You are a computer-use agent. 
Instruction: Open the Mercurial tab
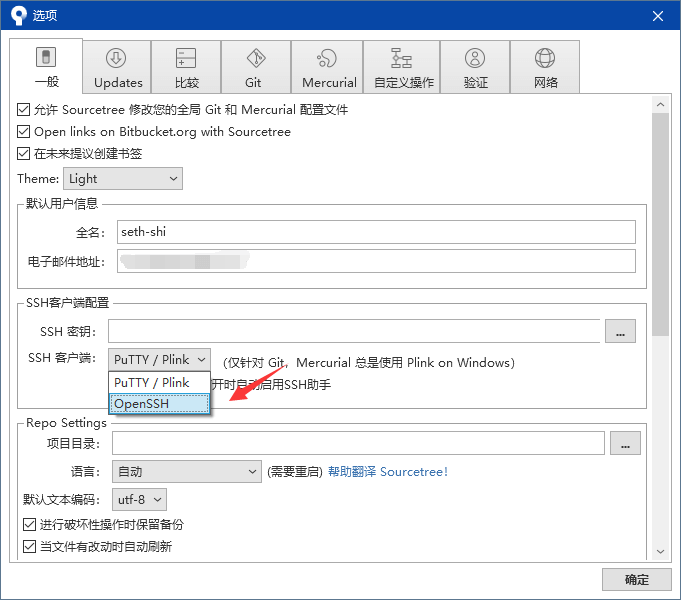pyautogui.click(x=327, y=67)
